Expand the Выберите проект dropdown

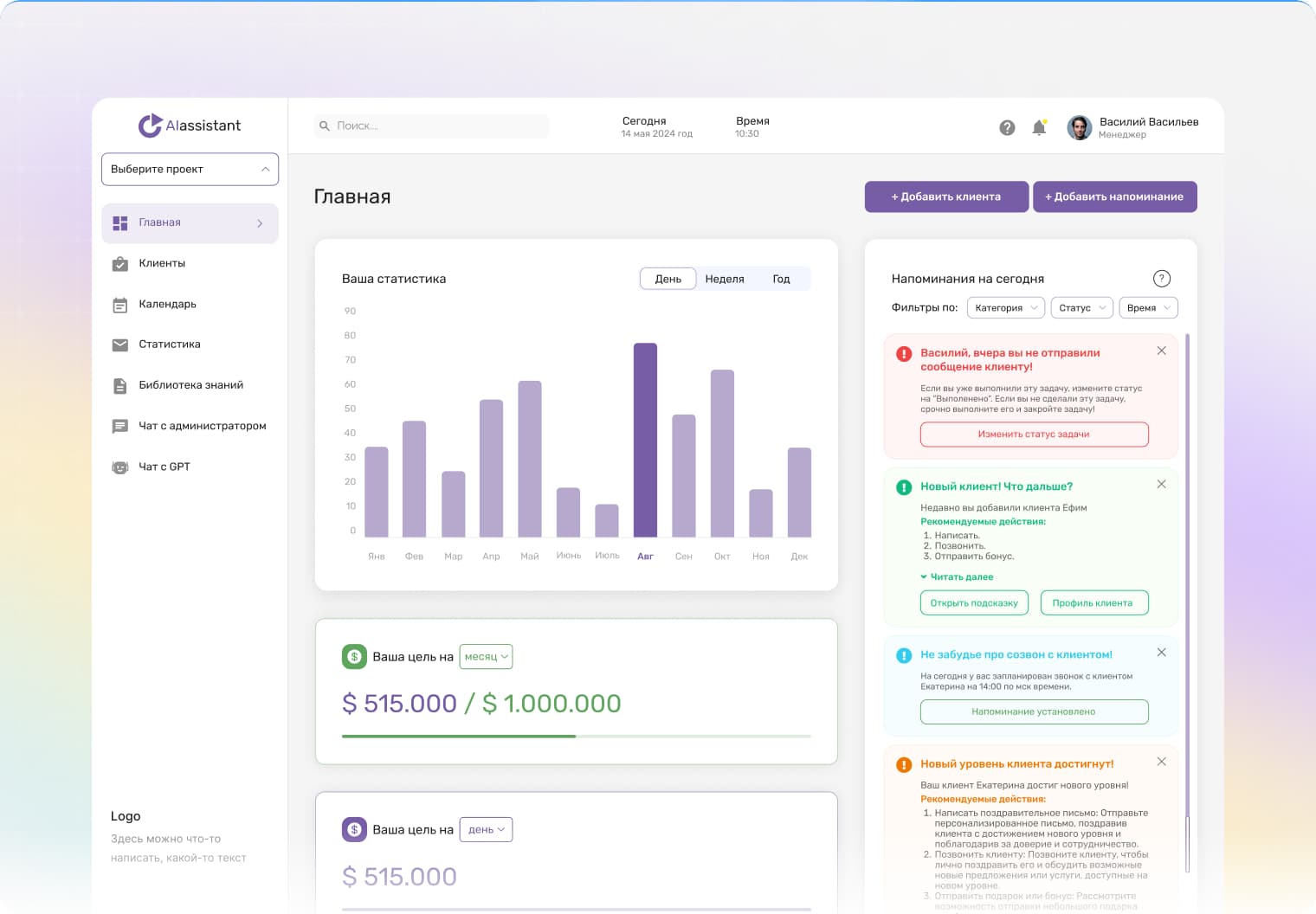coord(190,170)
